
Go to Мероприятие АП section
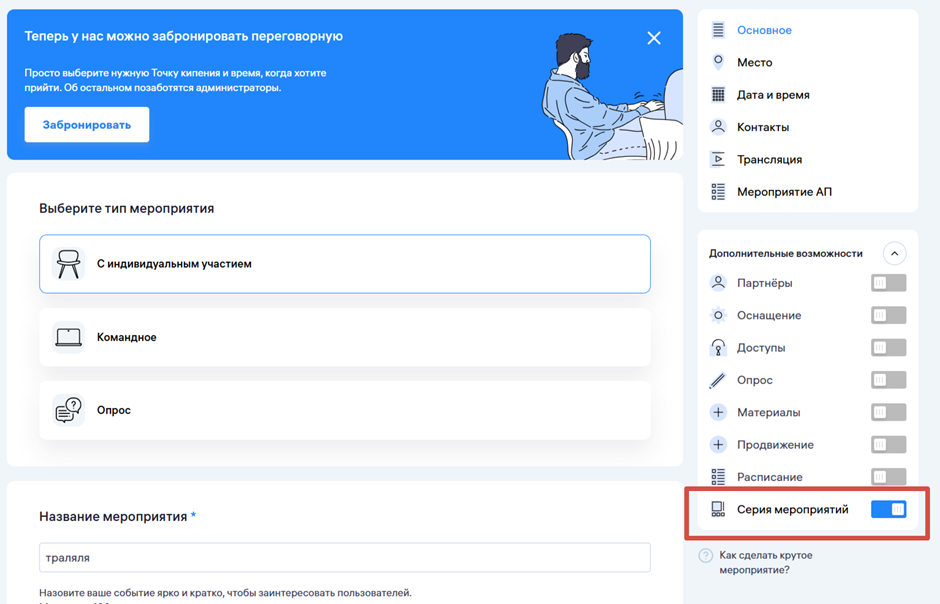(784, 192)
